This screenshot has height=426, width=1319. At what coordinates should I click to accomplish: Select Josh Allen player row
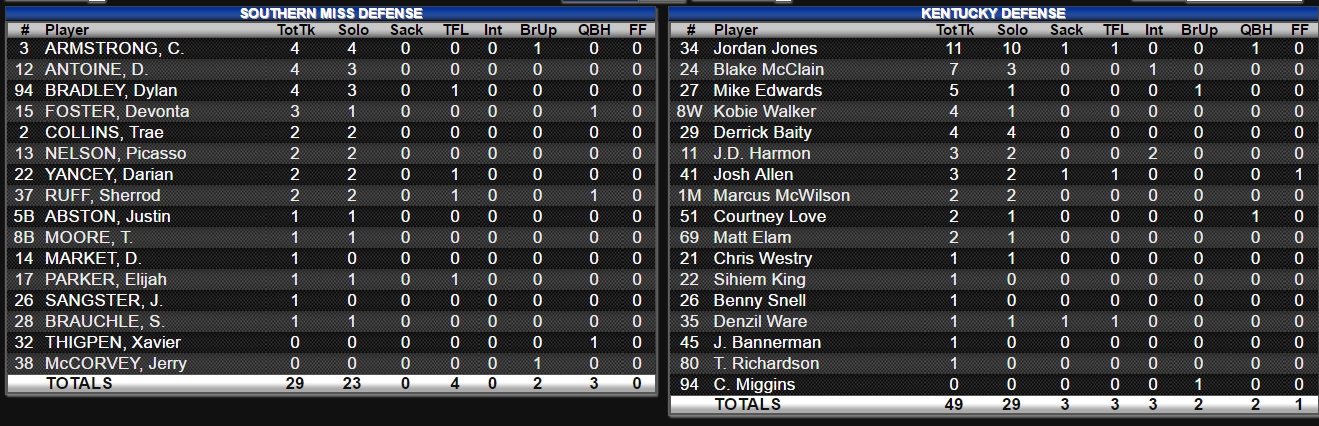(x=993, y=174)
